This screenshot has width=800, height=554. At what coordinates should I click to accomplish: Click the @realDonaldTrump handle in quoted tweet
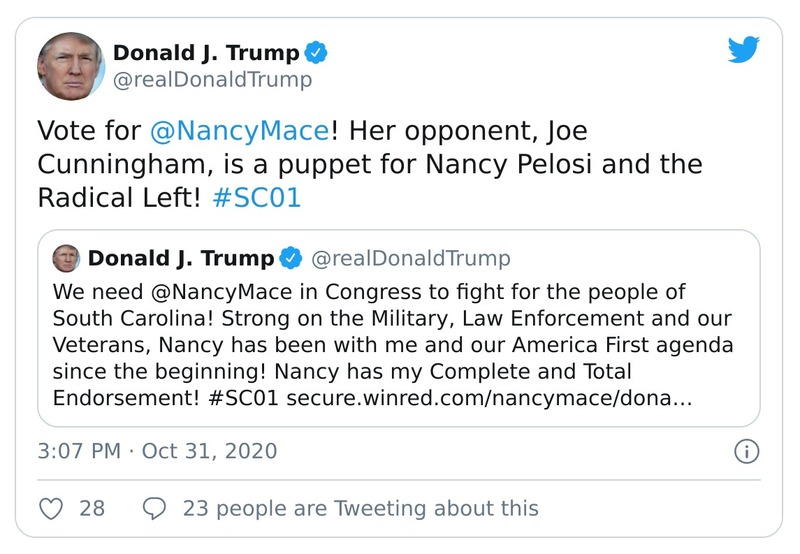410,259
